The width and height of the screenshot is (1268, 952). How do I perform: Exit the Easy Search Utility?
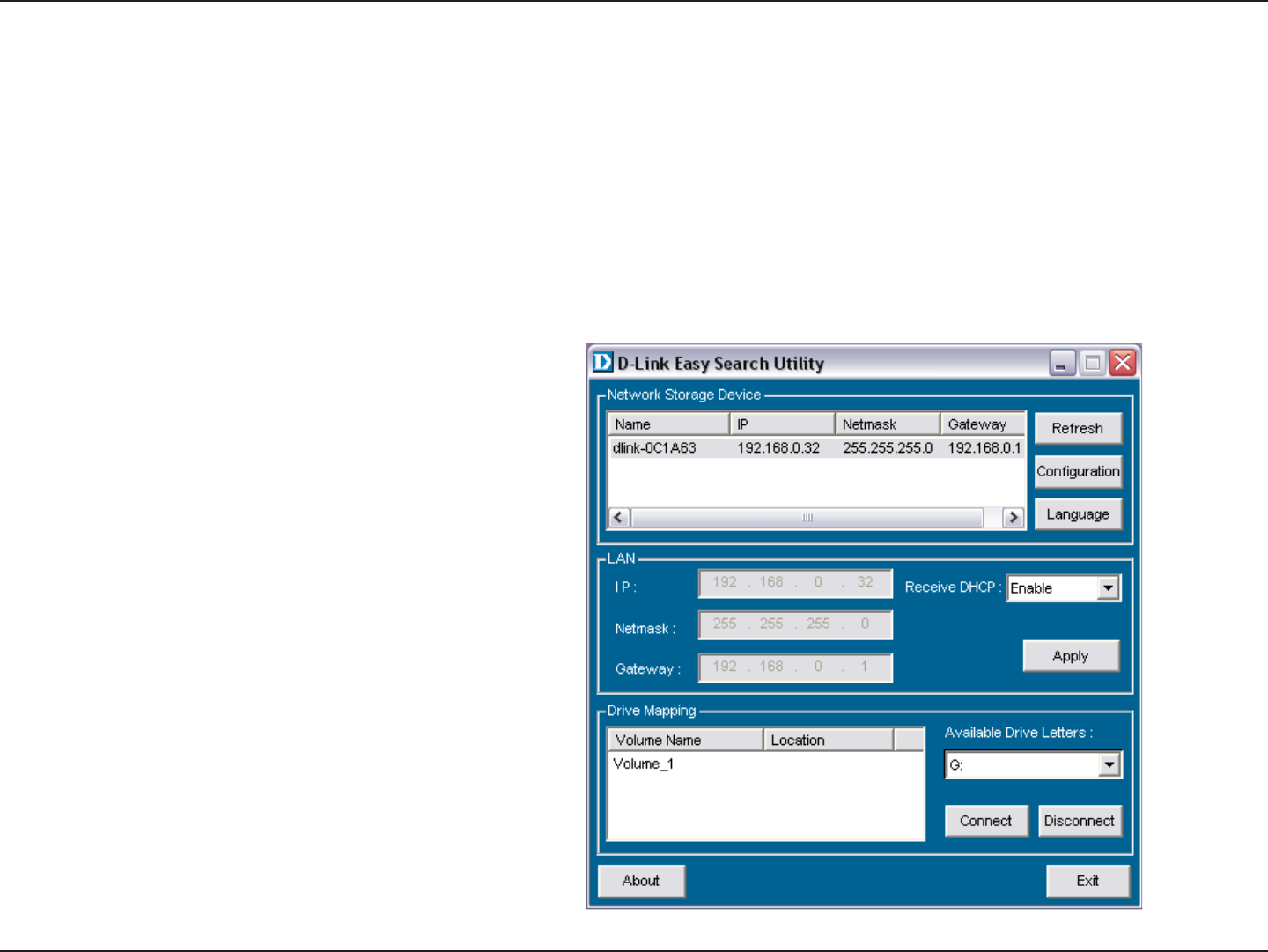[x=1087, y=881]
